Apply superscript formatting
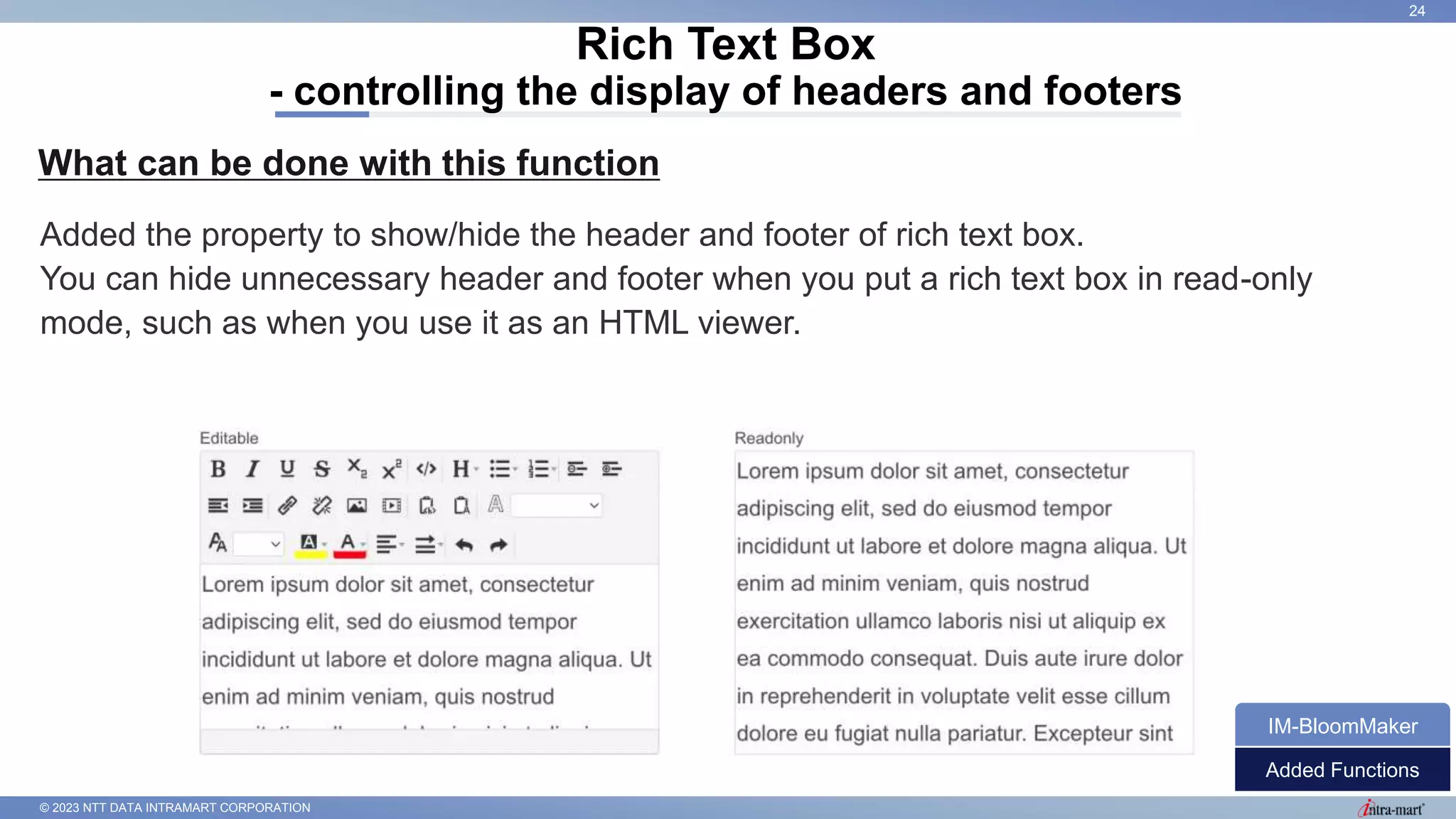Viewport: 1456px width, 819px height. pos(392,469)
